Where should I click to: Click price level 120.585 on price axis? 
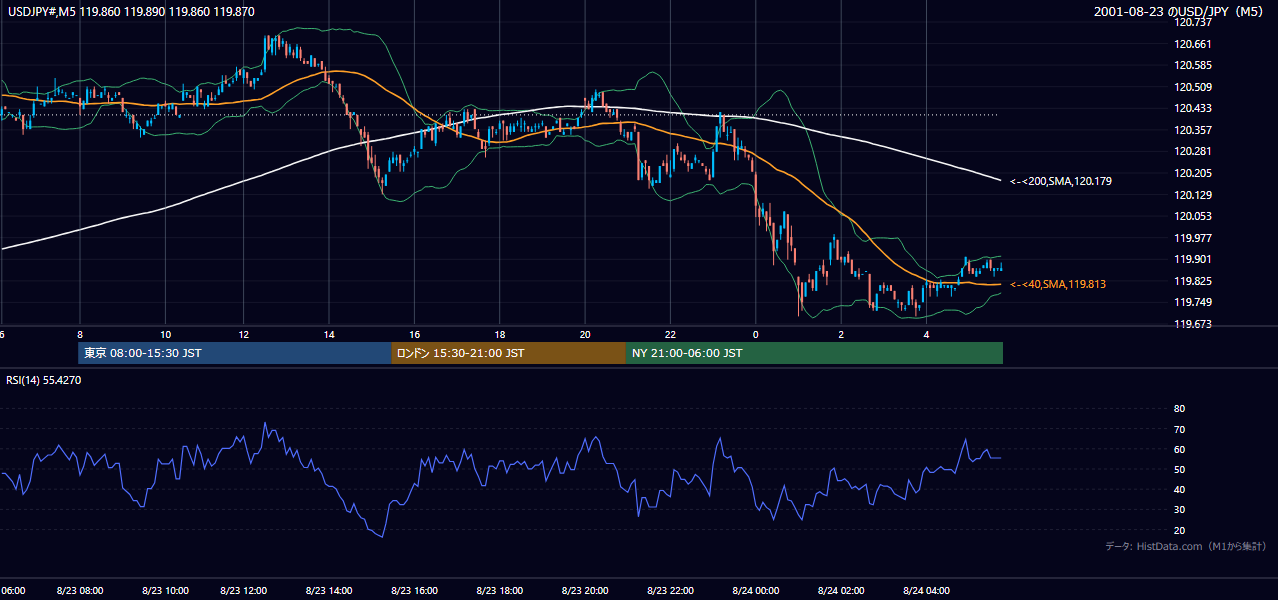(1192, 66)
